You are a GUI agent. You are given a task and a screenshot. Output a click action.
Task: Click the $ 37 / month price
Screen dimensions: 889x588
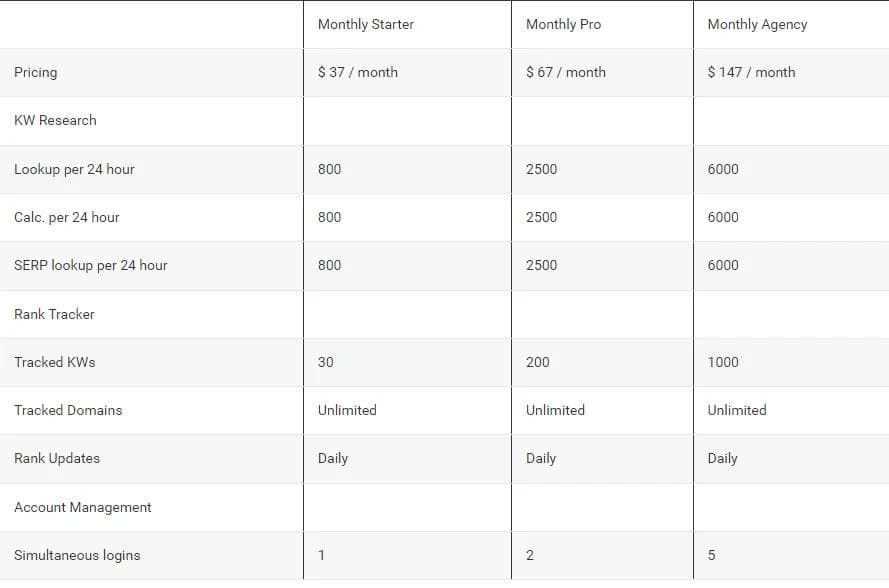tap(357, 72)
